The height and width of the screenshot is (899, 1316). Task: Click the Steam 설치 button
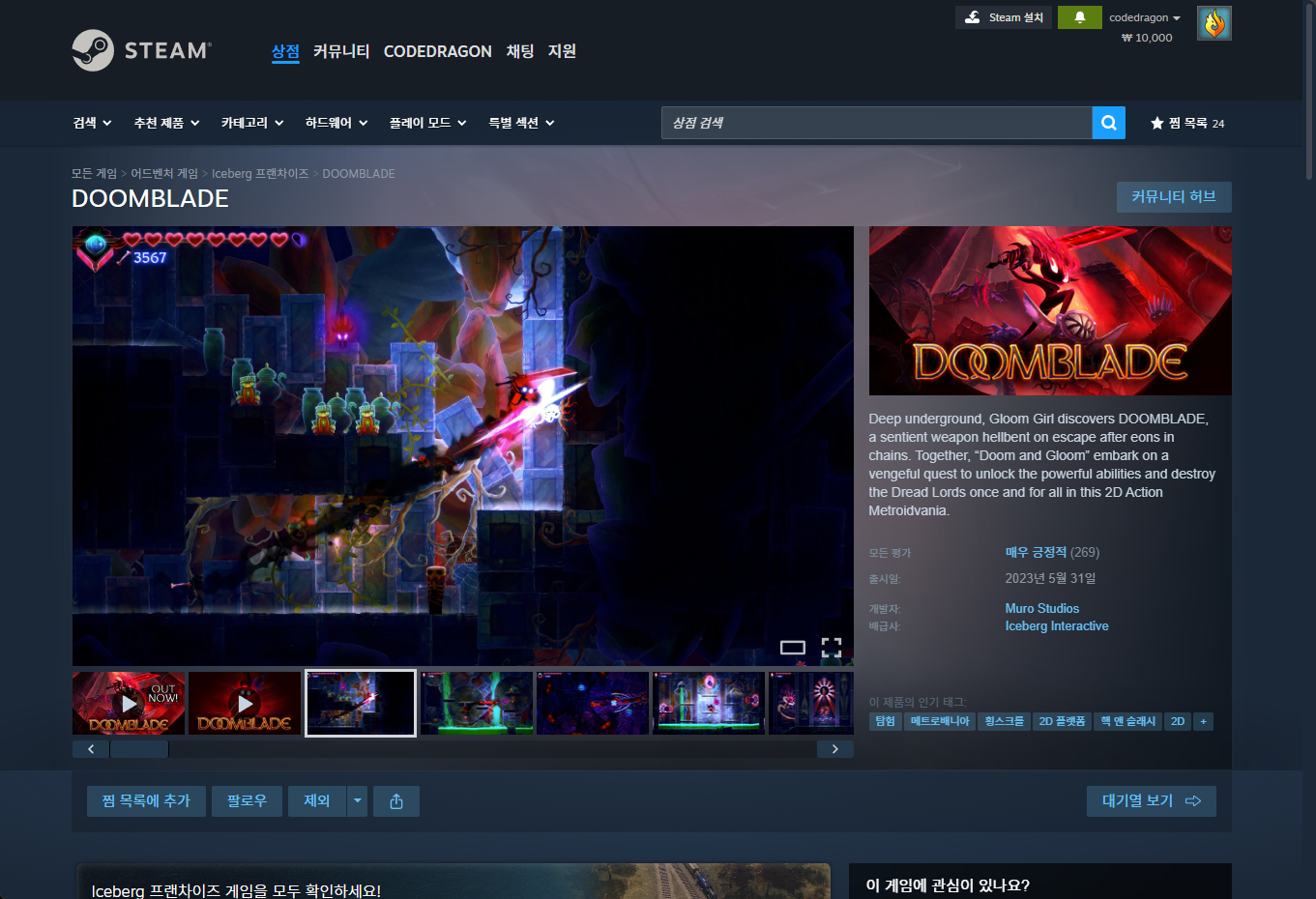point(1004,17)
